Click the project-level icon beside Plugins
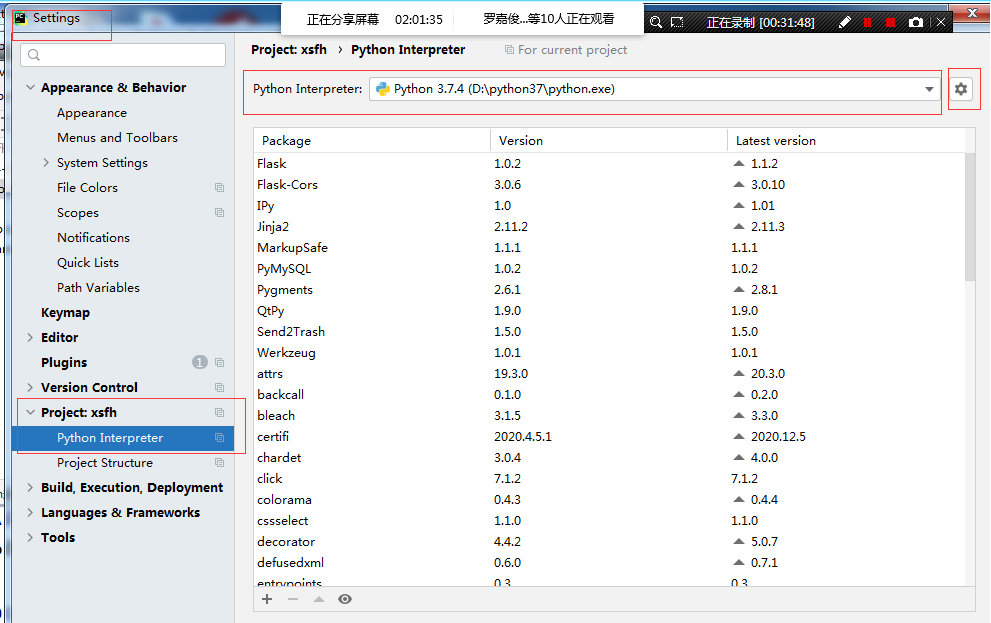The height and width of the screenshot is (623, 991). pos(219,363)
